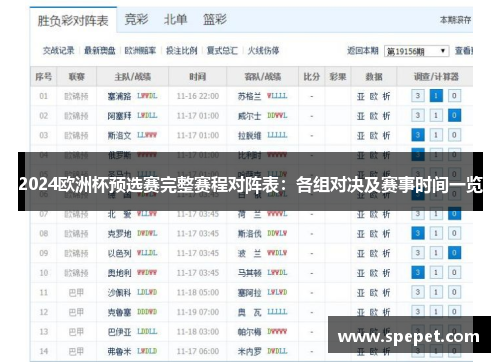Toggle pick 0 for row 02 阿塞拜
Image resolution: width=500 pixels, height=362 pixels.
click(x=454, y=116)
